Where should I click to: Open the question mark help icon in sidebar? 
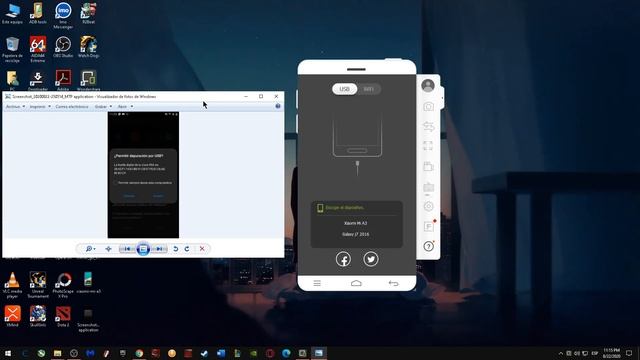[x=428, y=246]
